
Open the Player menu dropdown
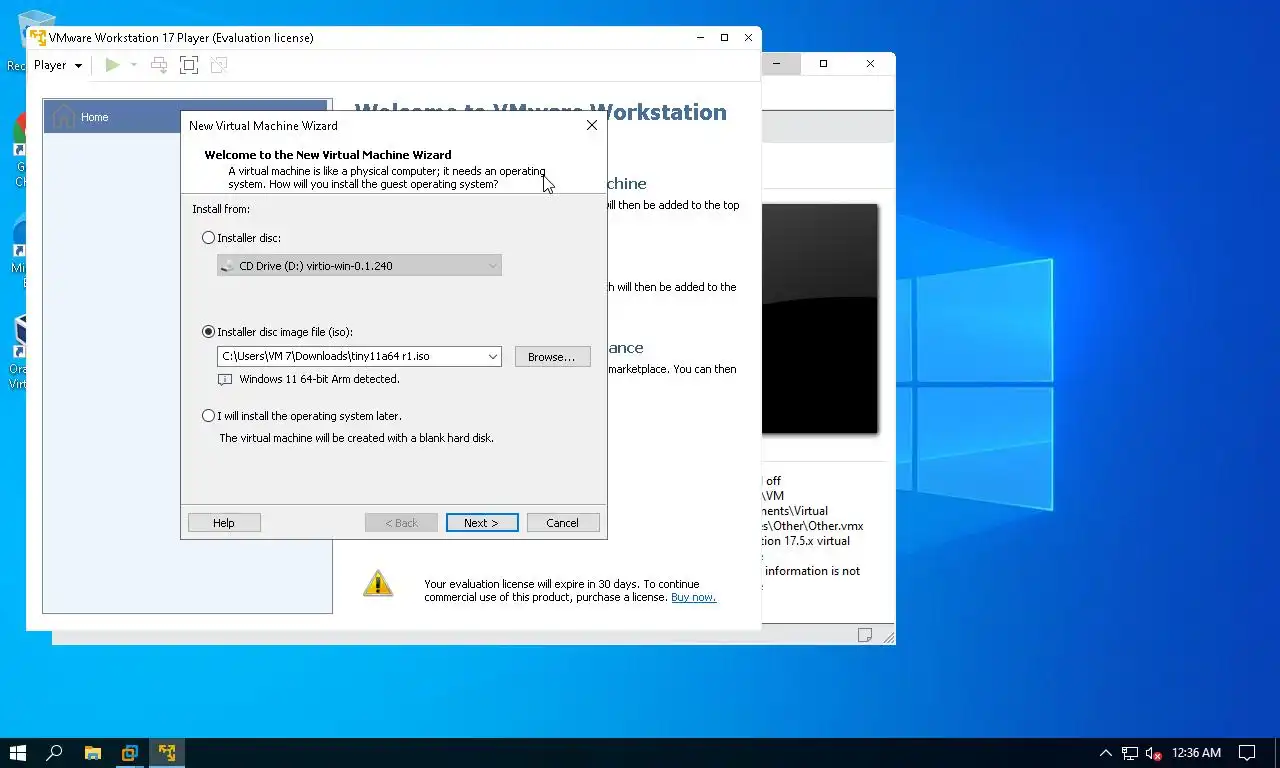pos(58,65)
